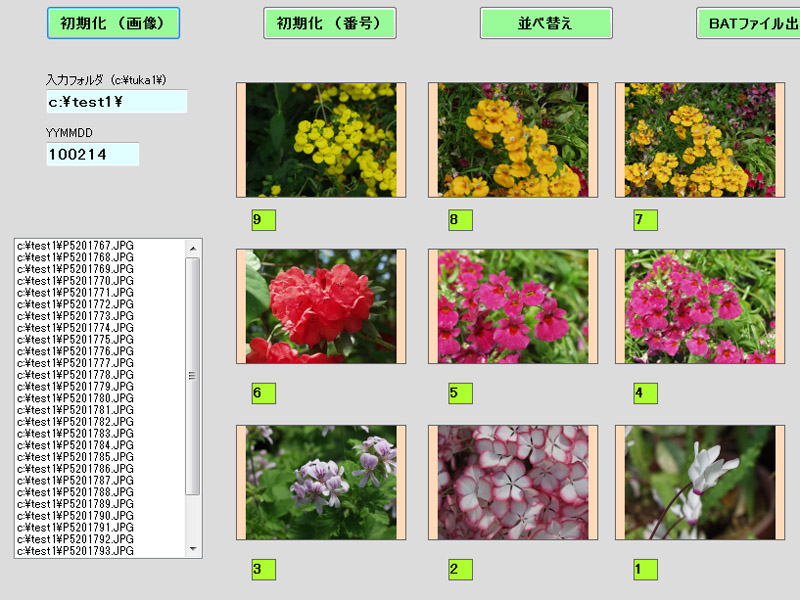Select P5201767.JPG in the file list
800x600 pixels.
(x=76, y=245)
